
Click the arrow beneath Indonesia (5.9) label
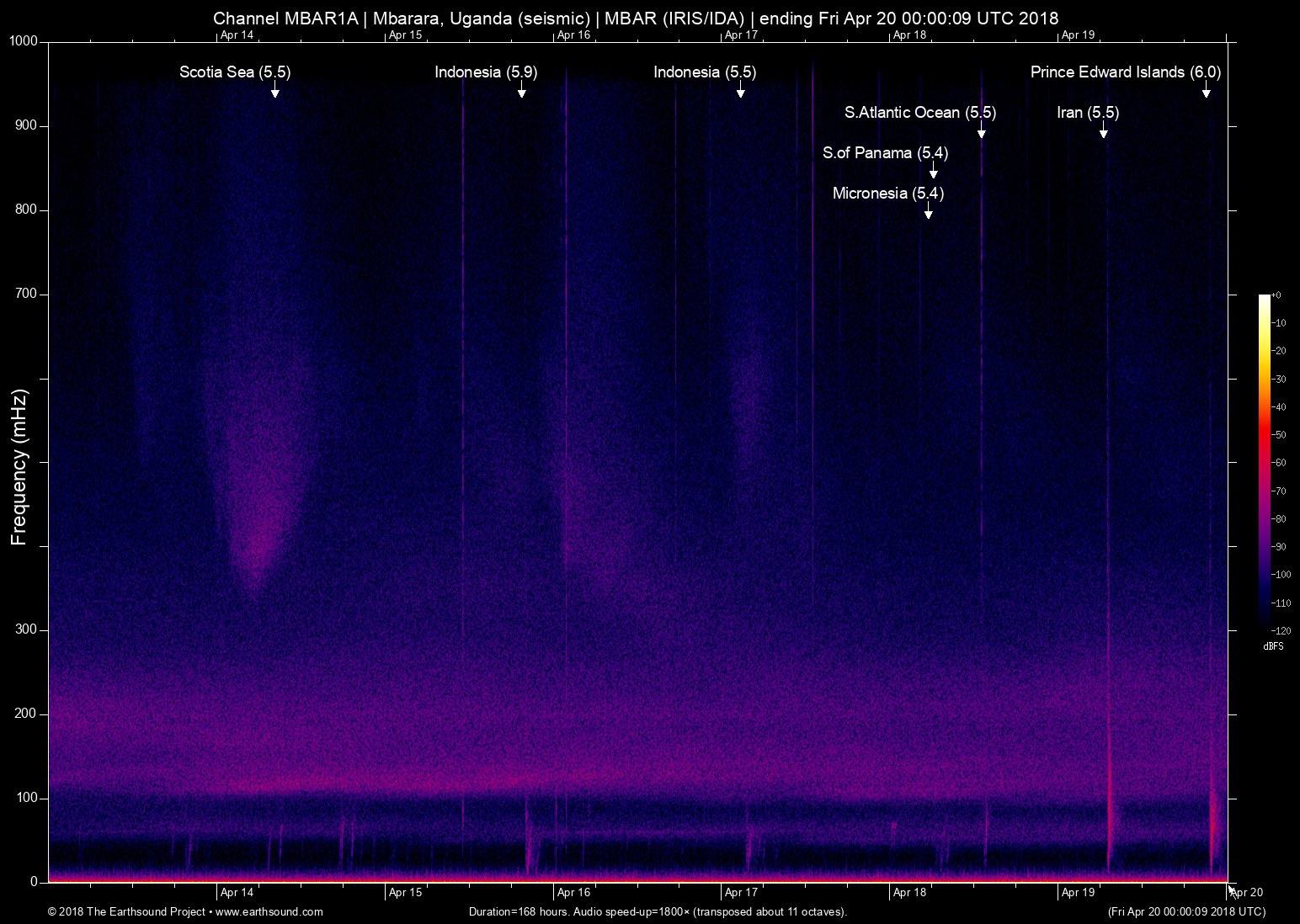[x=521, y=91]
